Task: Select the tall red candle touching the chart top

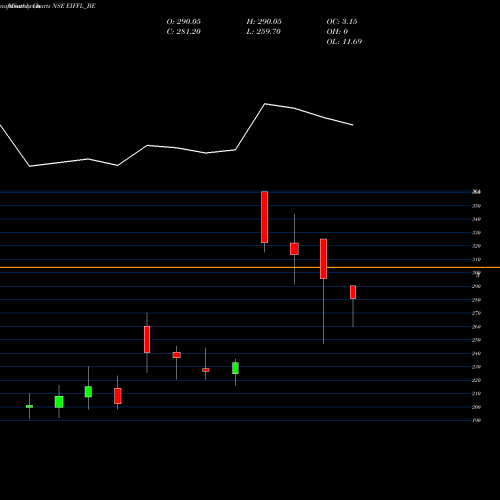Action: click(x=264, y=217)
